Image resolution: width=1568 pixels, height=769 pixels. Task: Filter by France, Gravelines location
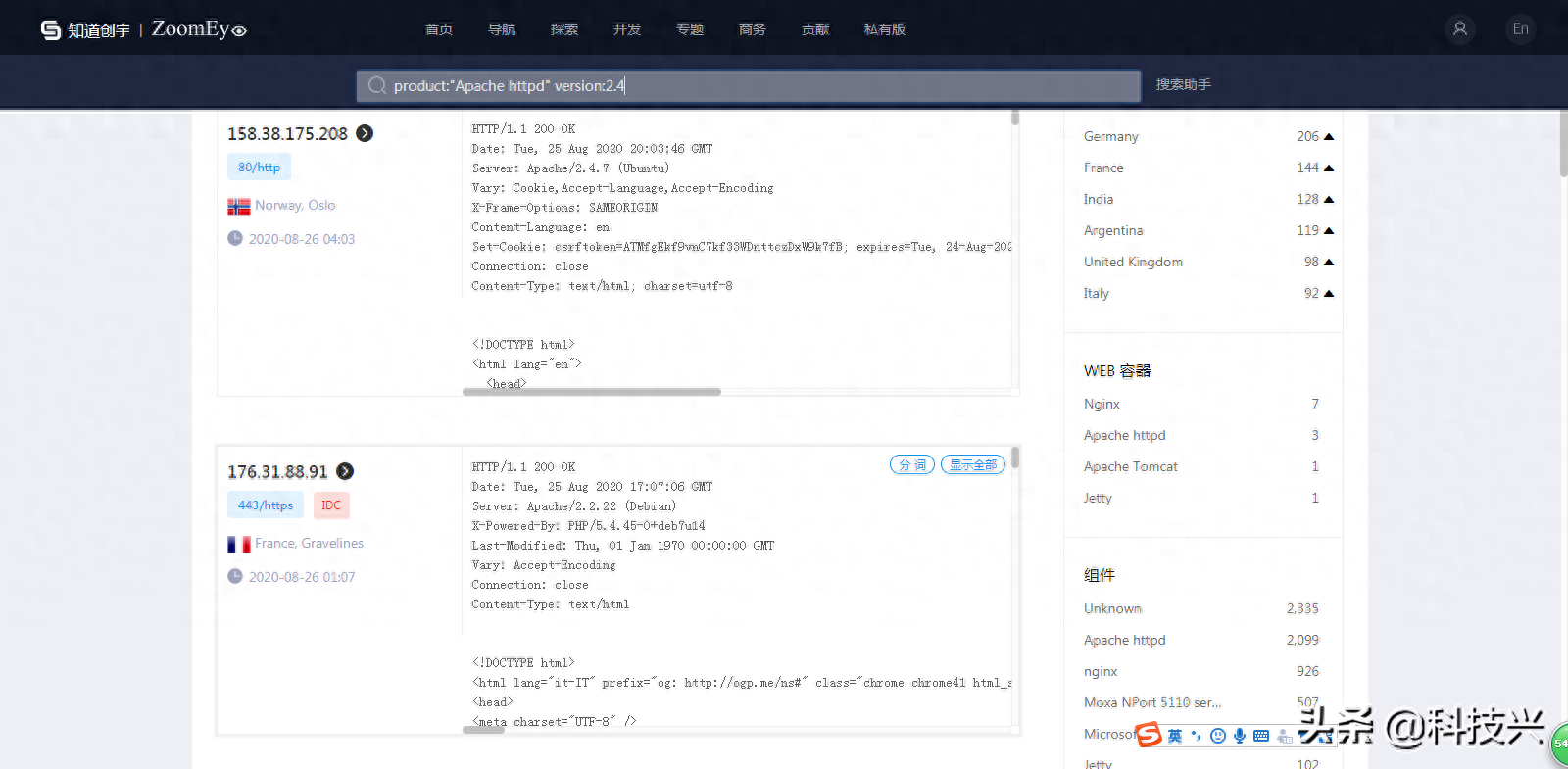coord(309,544)
